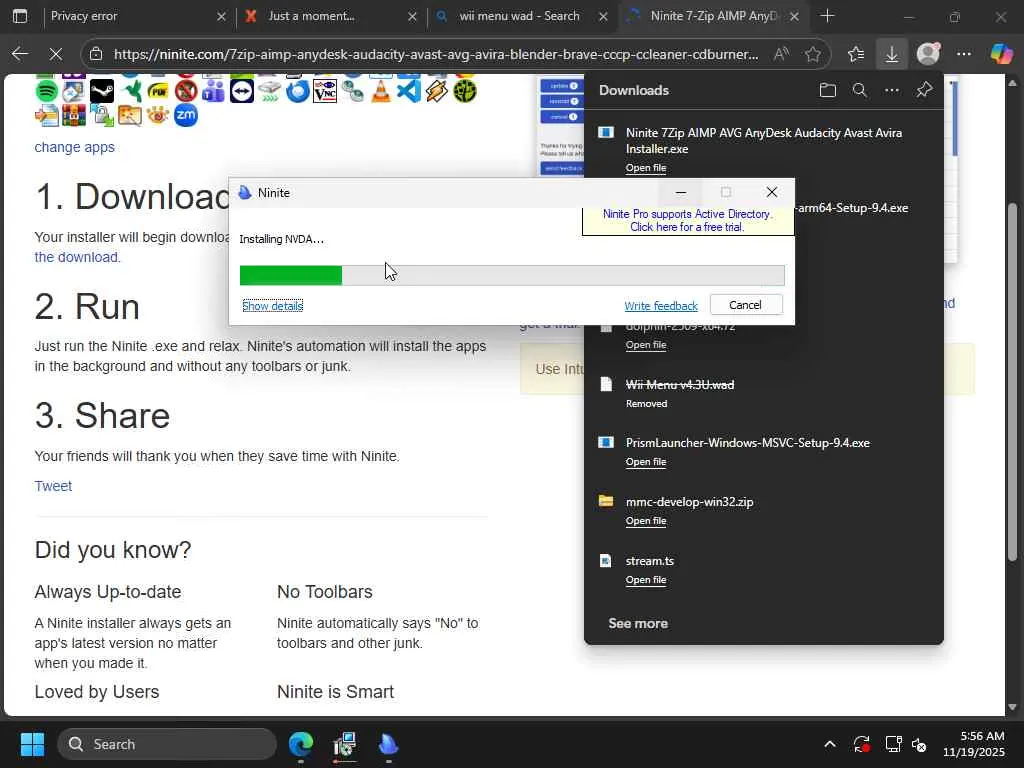Viewport: 1024px width, 768px height.
Task: Open file for PrismLauncher MSVC Setup
Action: [x=646, y=462]
